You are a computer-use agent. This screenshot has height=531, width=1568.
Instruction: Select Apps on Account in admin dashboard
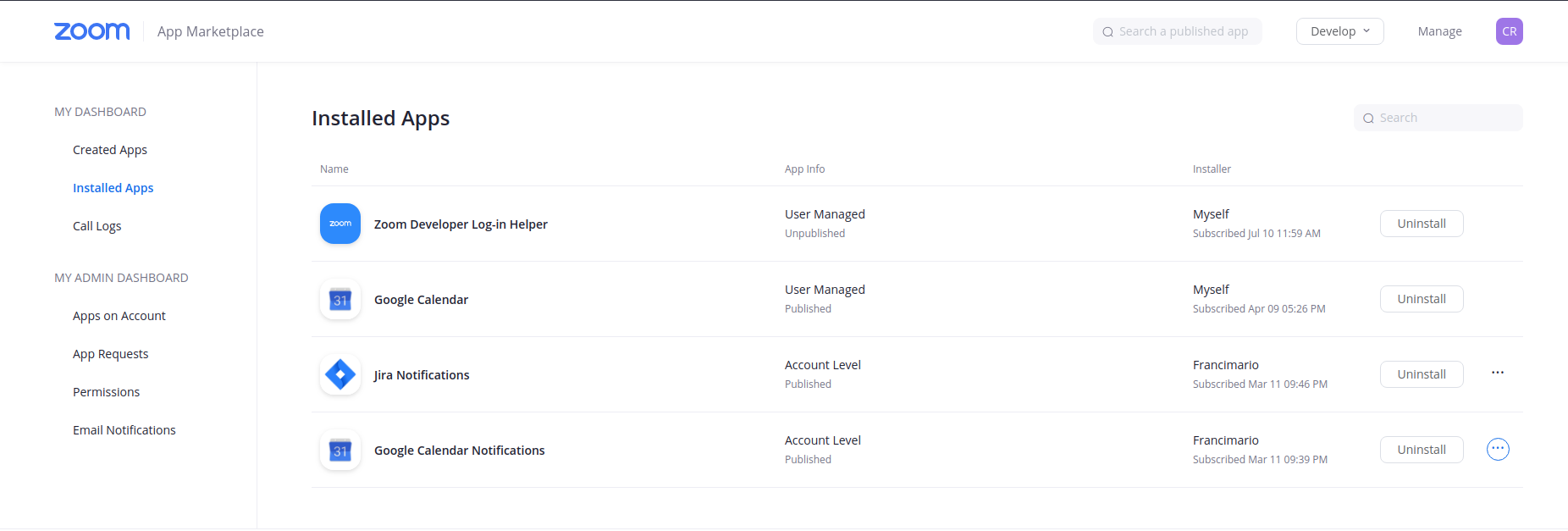(x=119, y=316)
